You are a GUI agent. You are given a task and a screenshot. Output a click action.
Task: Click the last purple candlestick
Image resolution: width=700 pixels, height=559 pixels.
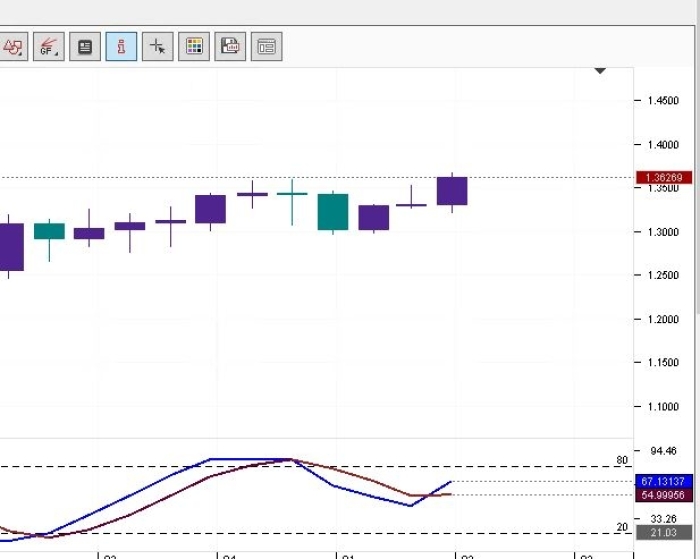pos(452,191)
